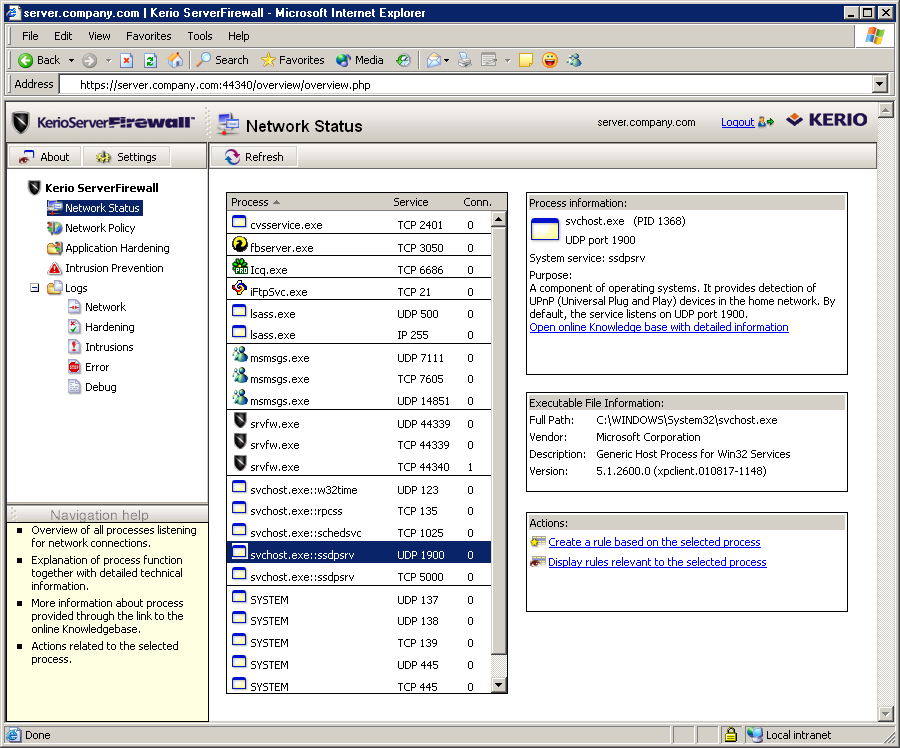Go to the IE Home icon

pyautogui.click(x=175, y=60)
